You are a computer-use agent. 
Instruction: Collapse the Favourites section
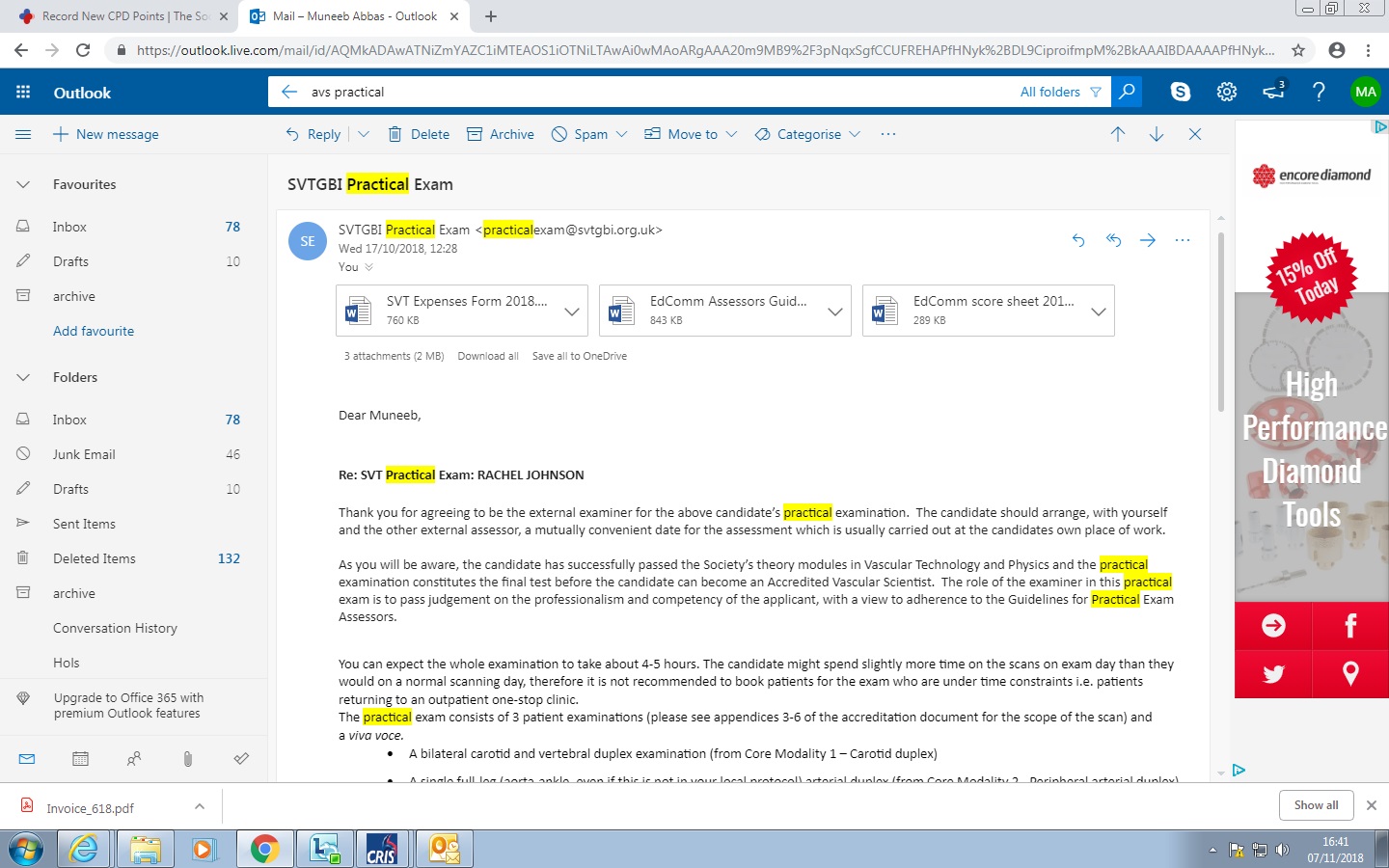[23, 184]
